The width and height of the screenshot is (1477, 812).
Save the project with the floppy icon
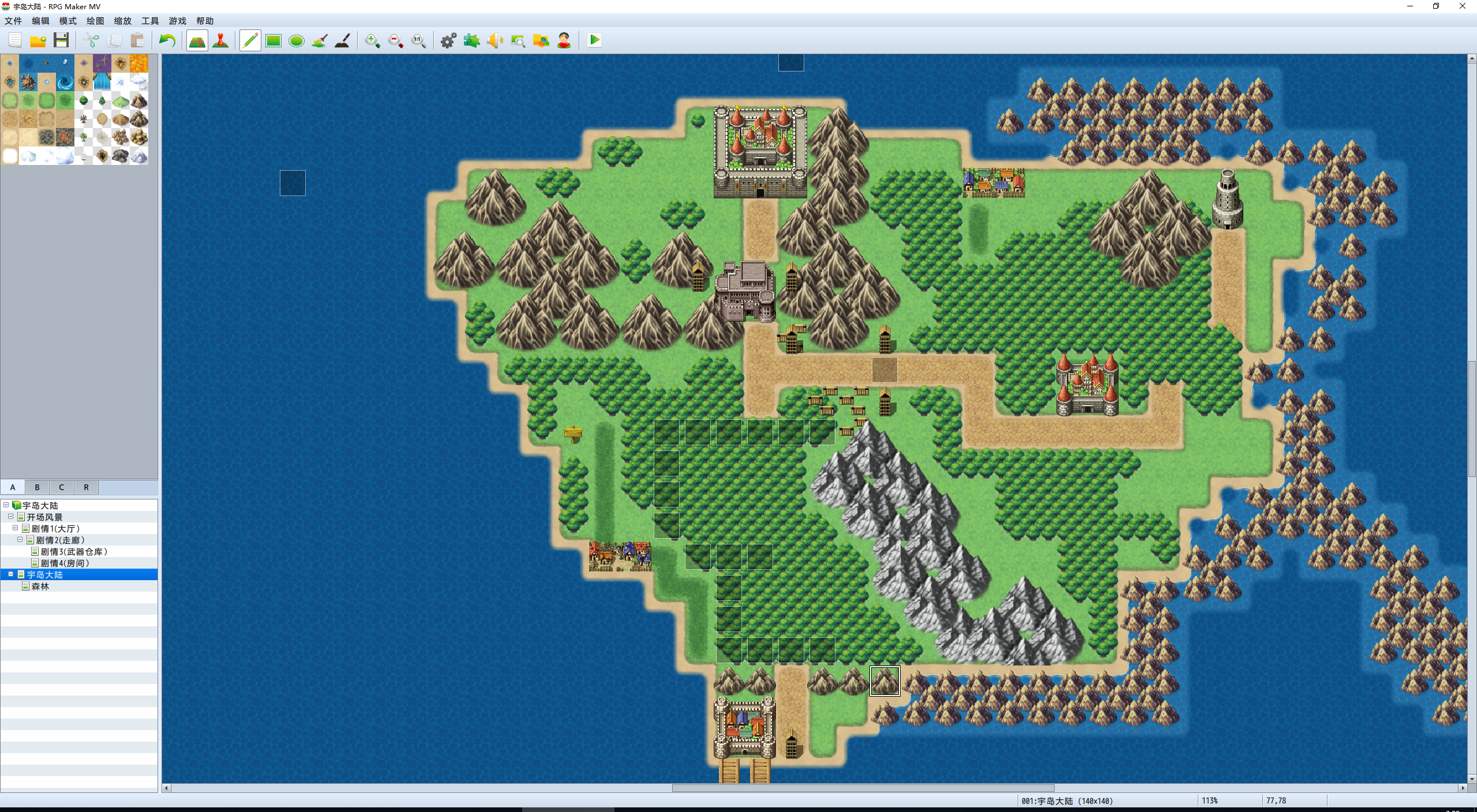(61, 40)
